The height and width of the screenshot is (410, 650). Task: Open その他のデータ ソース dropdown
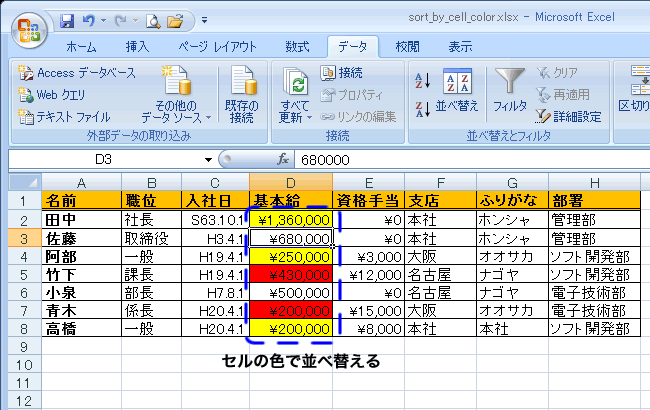[176, 95]
